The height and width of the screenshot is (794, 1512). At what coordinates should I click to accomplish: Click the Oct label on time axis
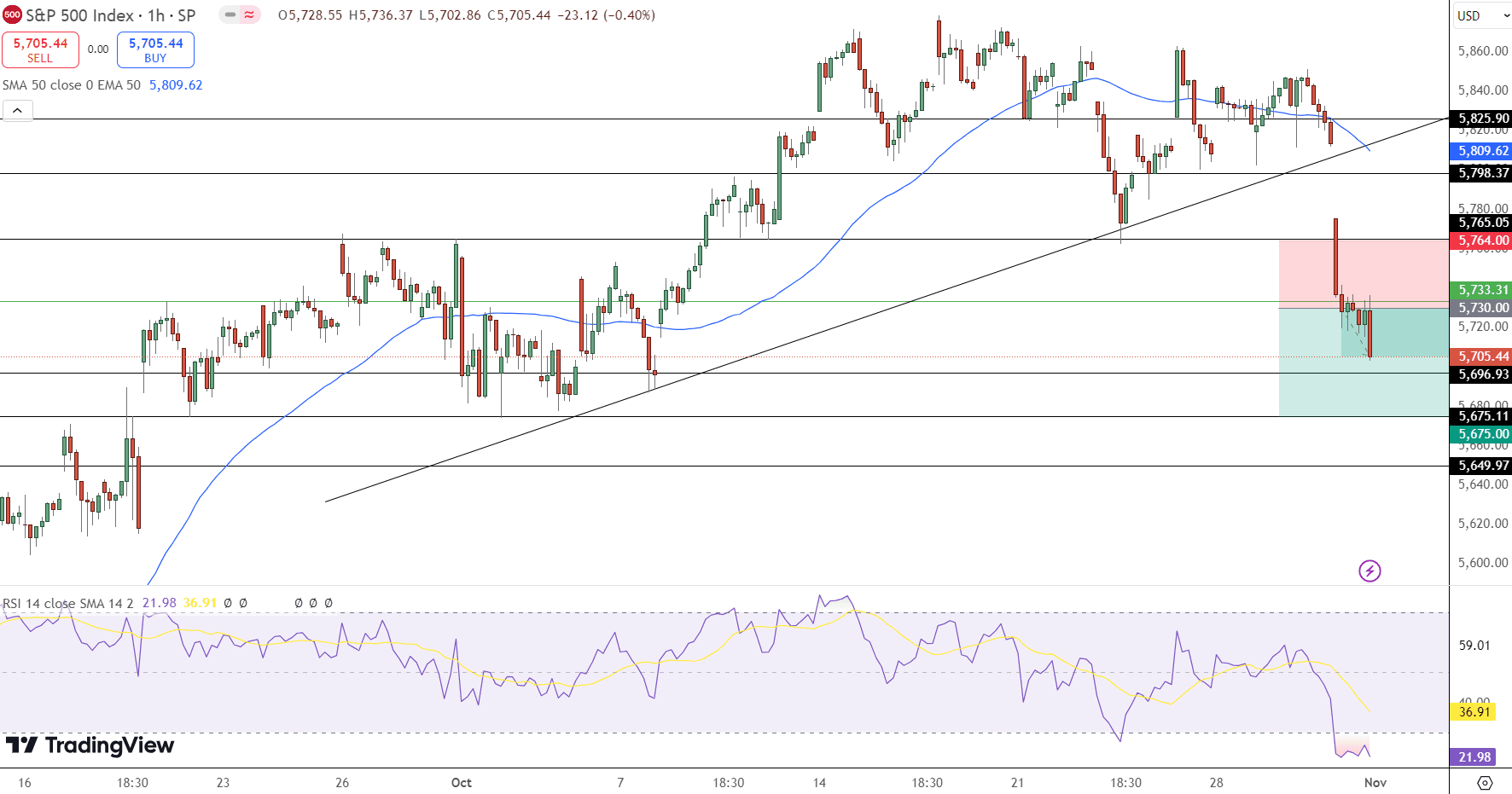coord(461,782)
